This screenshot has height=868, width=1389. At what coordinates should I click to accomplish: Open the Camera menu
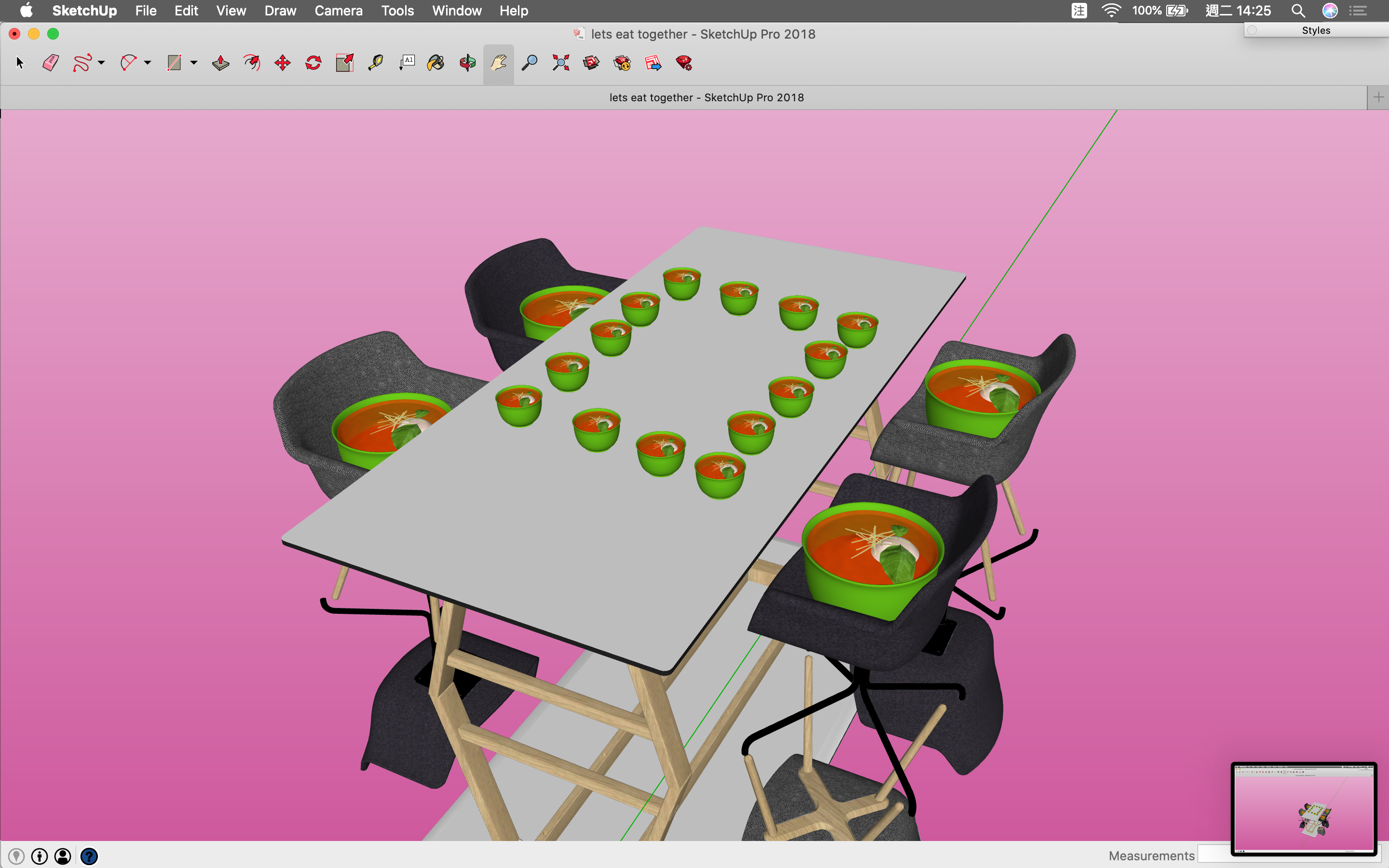coord(338,10)
